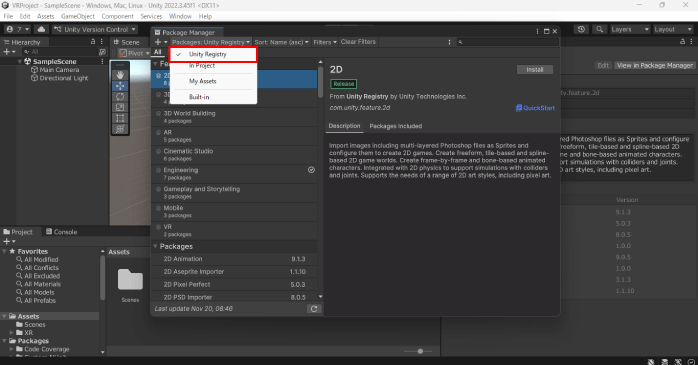Screen dimensions: 698x365
Task: Open the Project panel add plus menu
Action: pyautogui.click(x=9, y=241)
